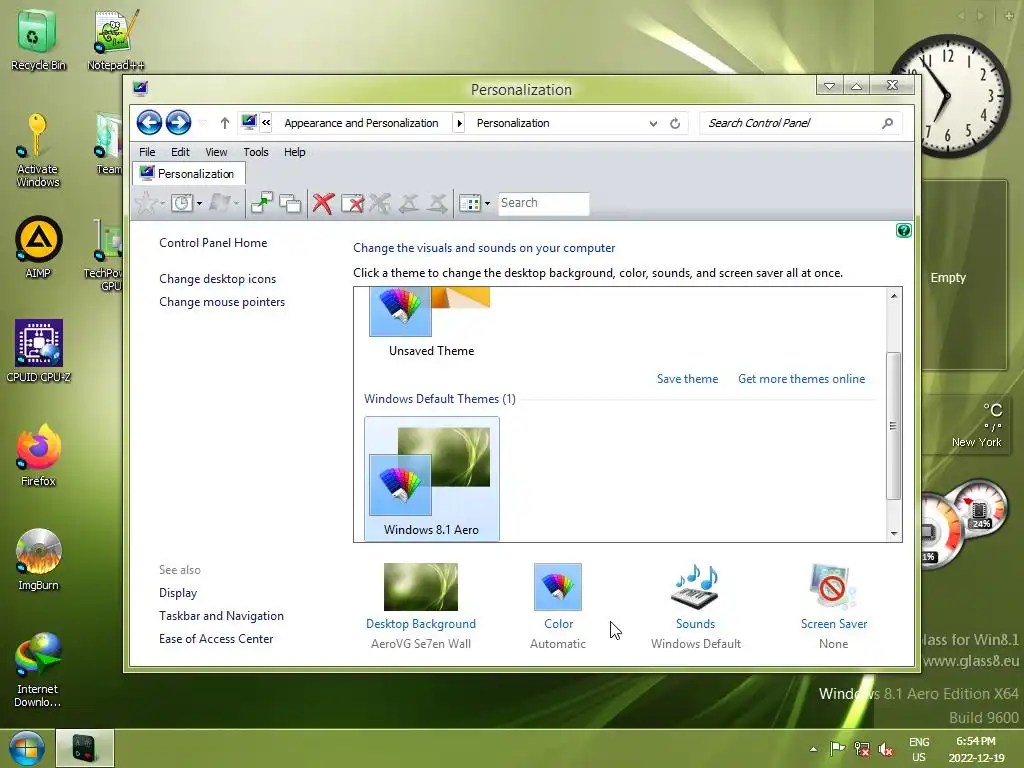Click the green help question mark icon
The width and height of the screenshot is (1024, 768).
tap(903, 231)
